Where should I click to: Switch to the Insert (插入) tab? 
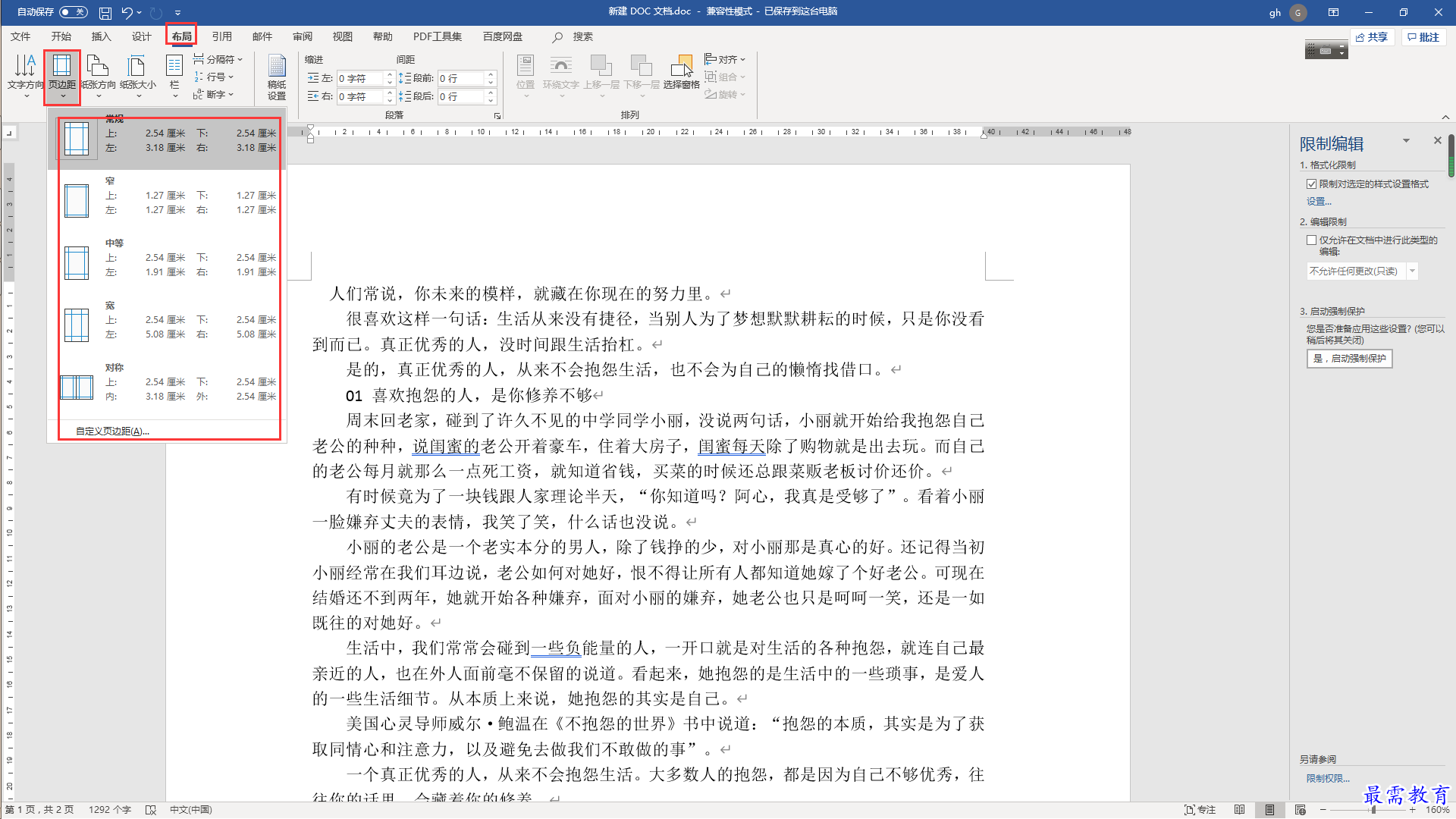point(102,37)
